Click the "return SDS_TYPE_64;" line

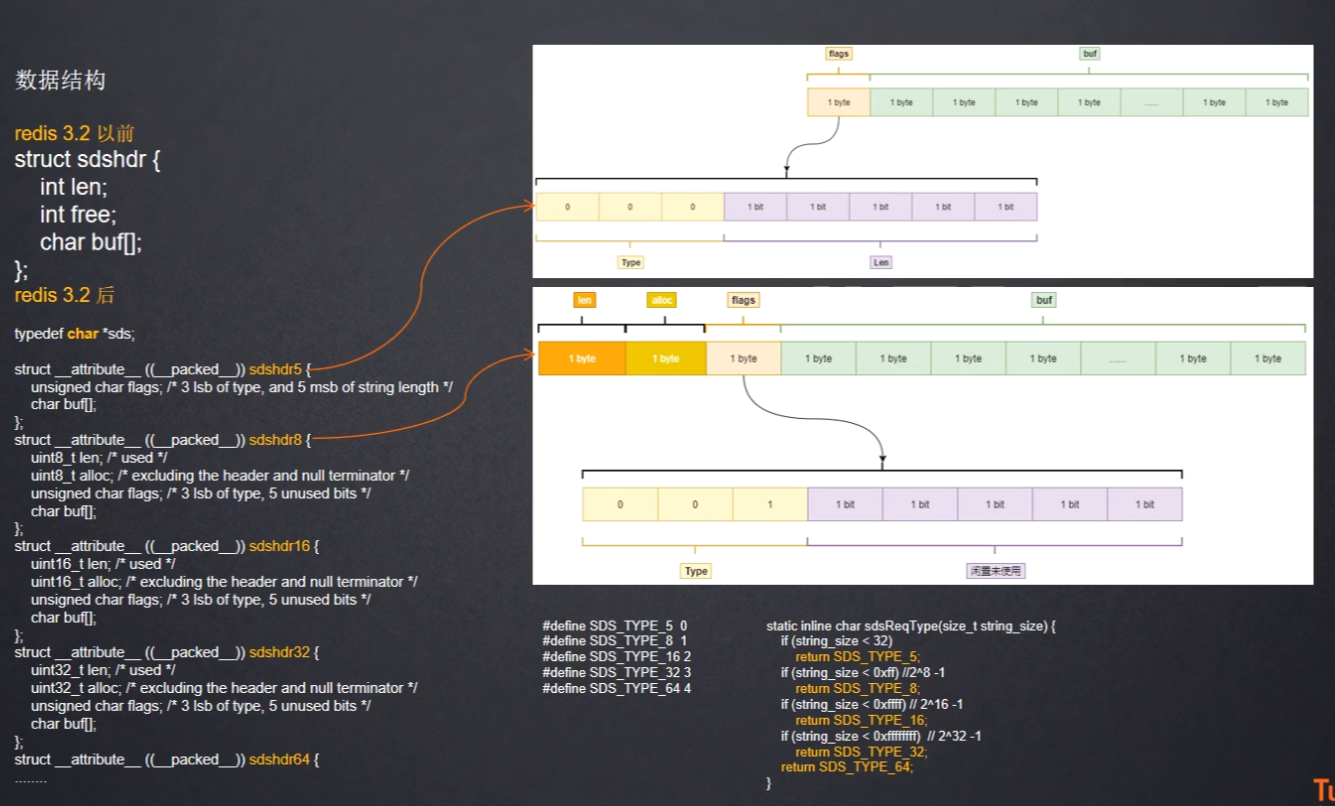point(847,767)
